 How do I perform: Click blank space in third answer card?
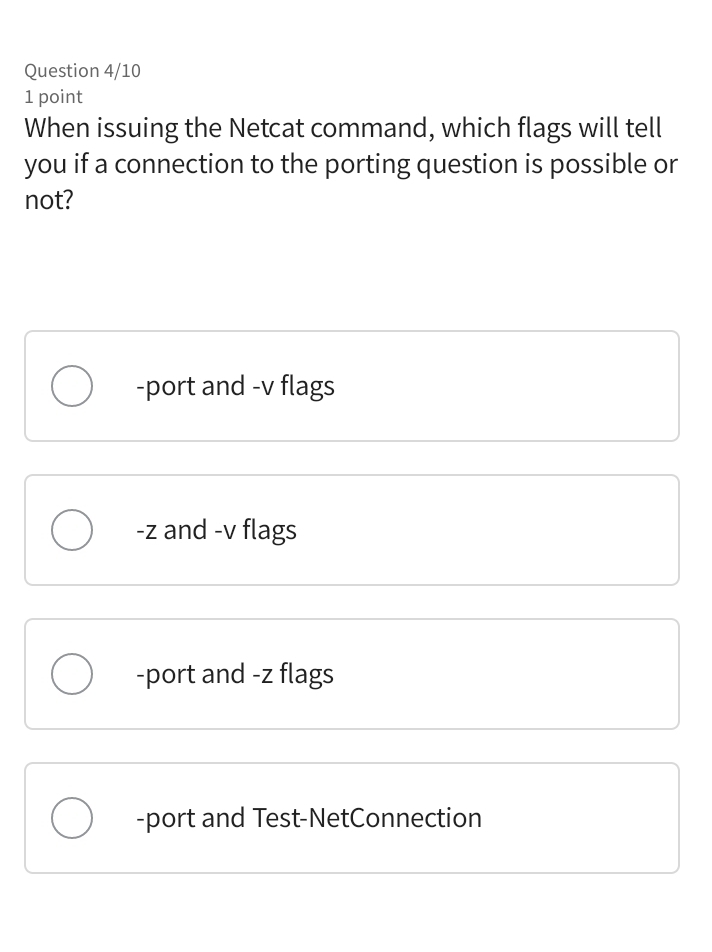520,674
